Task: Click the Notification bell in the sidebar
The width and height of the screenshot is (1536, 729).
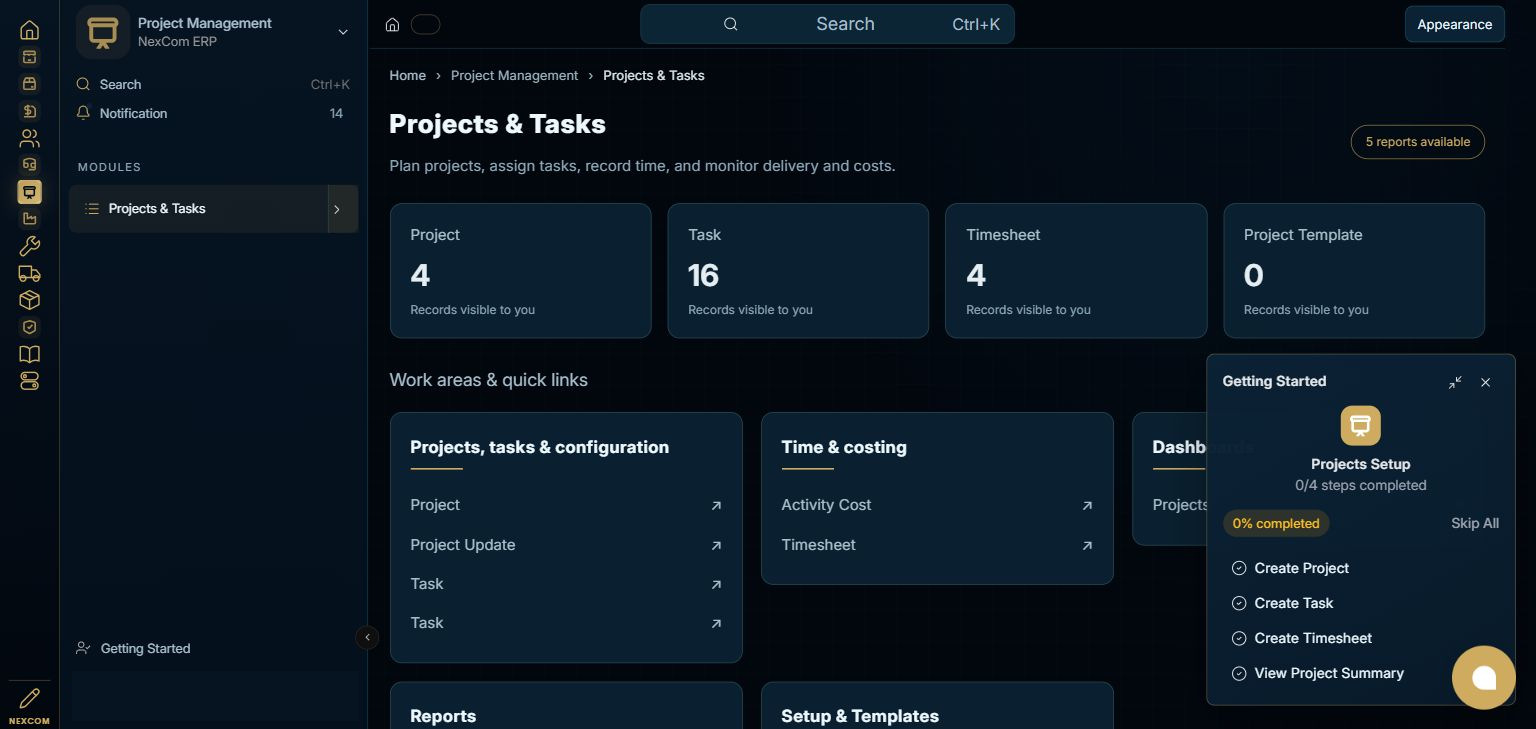Action: (84, 113)
